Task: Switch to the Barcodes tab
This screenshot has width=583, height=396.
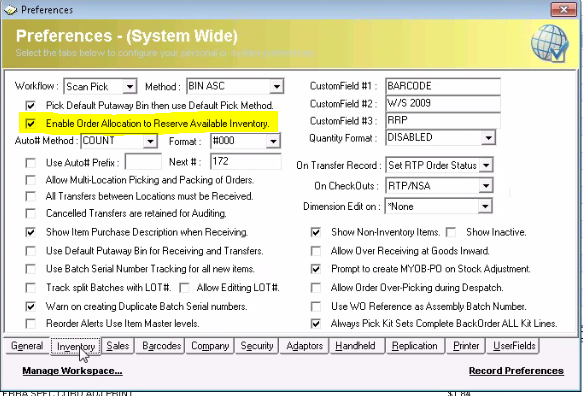Action: tap(160, 346)
